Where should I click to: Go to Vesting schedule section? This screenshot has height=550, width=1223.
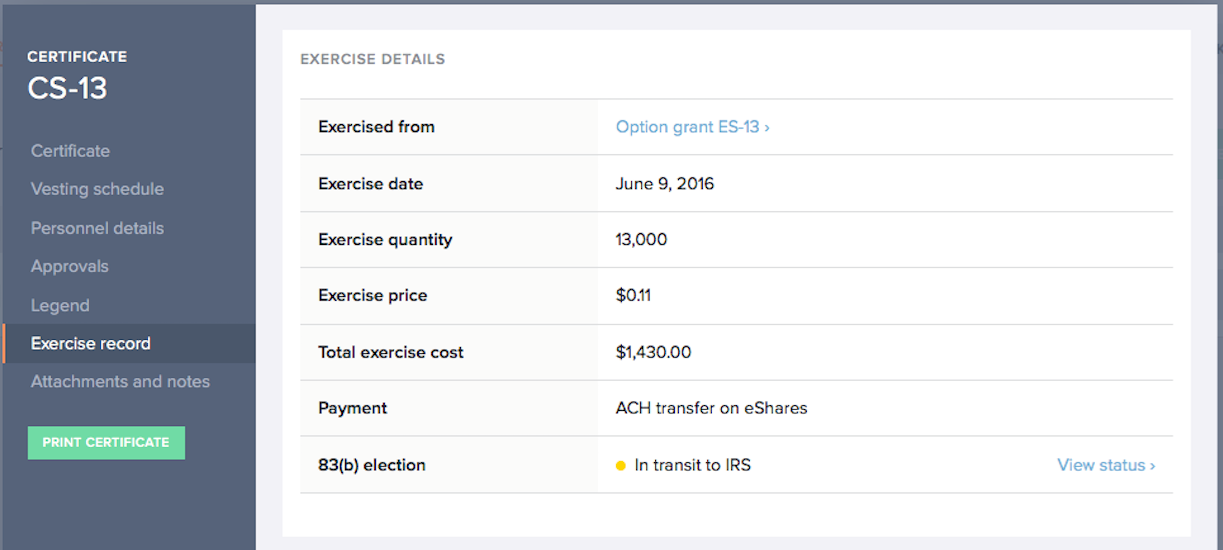(97, 189)
